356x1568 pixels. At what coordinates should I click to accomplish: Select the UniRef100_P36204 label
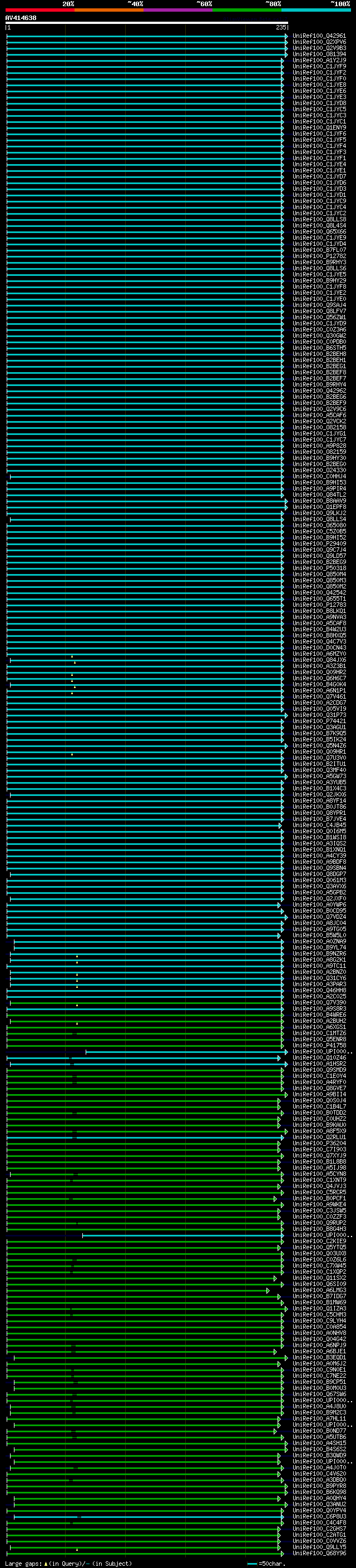[x=319, y=1144]
